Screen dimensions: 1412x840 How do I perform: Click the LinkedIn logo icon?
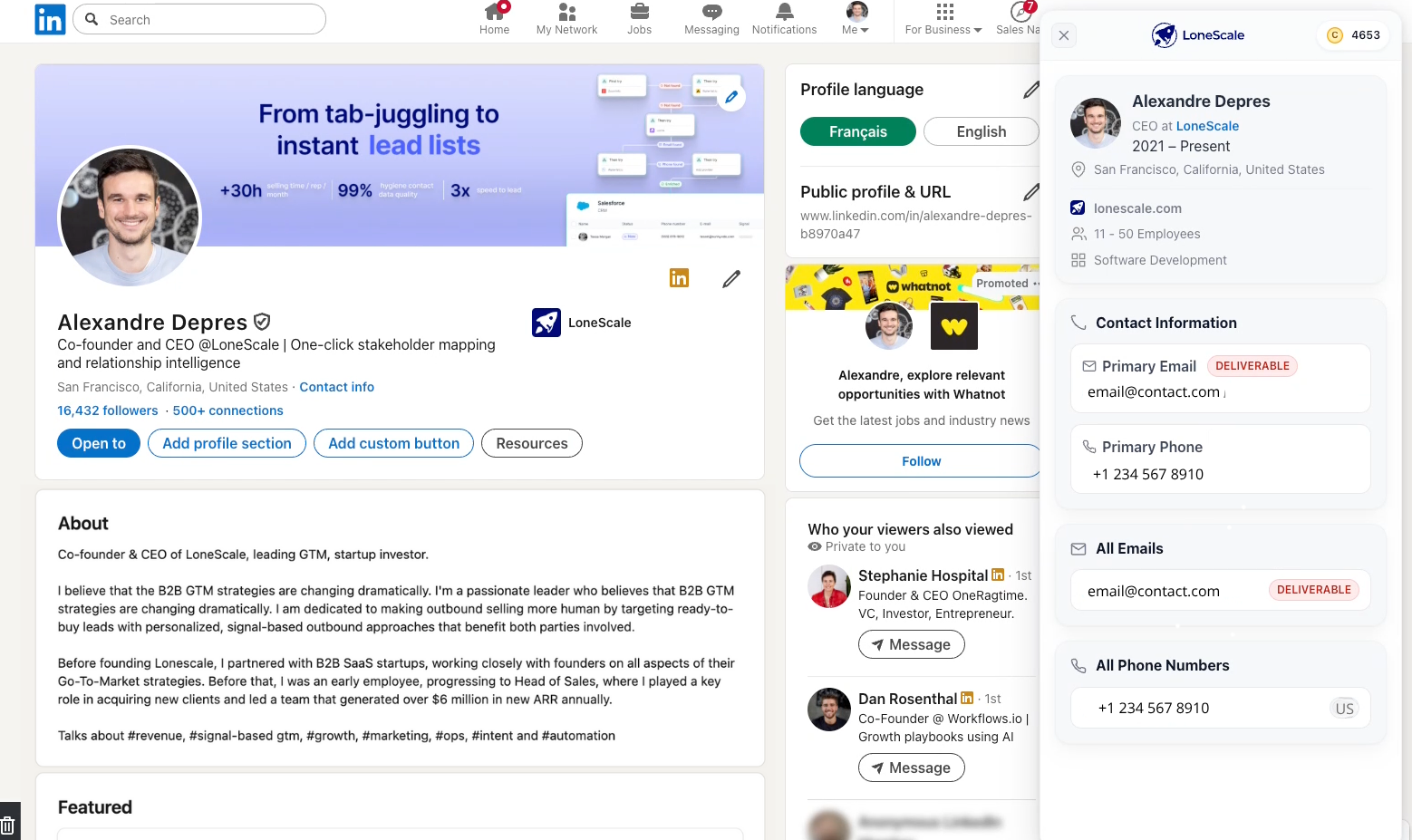tap(50, 19)
